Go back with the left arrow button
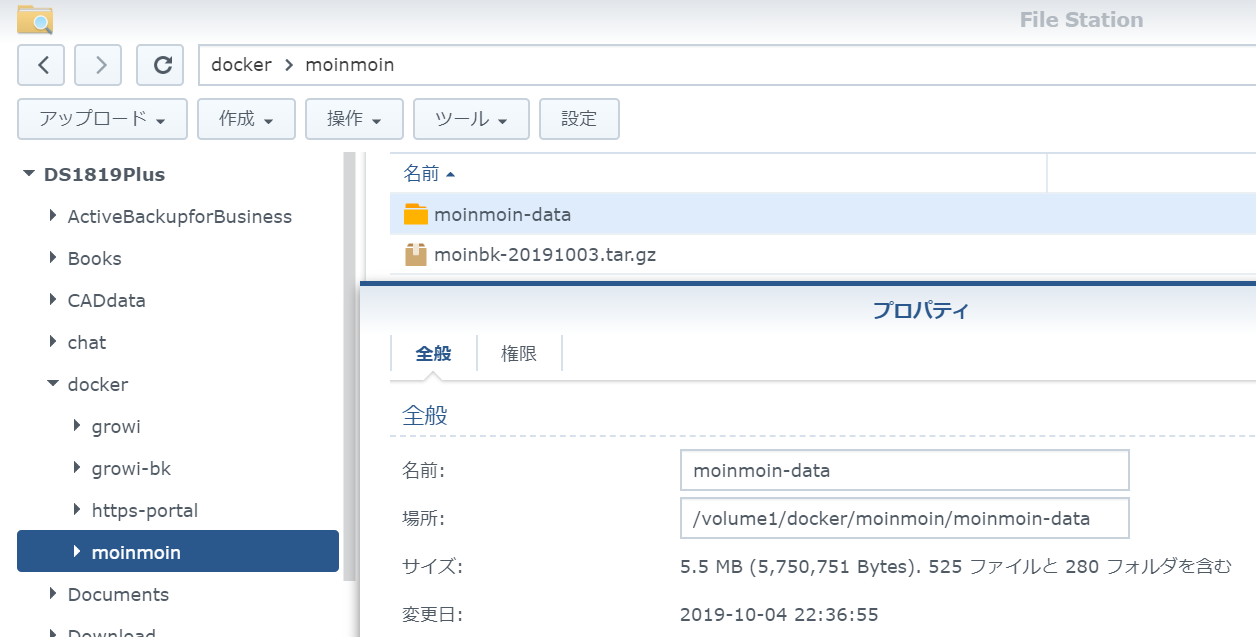This screenshot has width=1256, height=637. (42, 66)
